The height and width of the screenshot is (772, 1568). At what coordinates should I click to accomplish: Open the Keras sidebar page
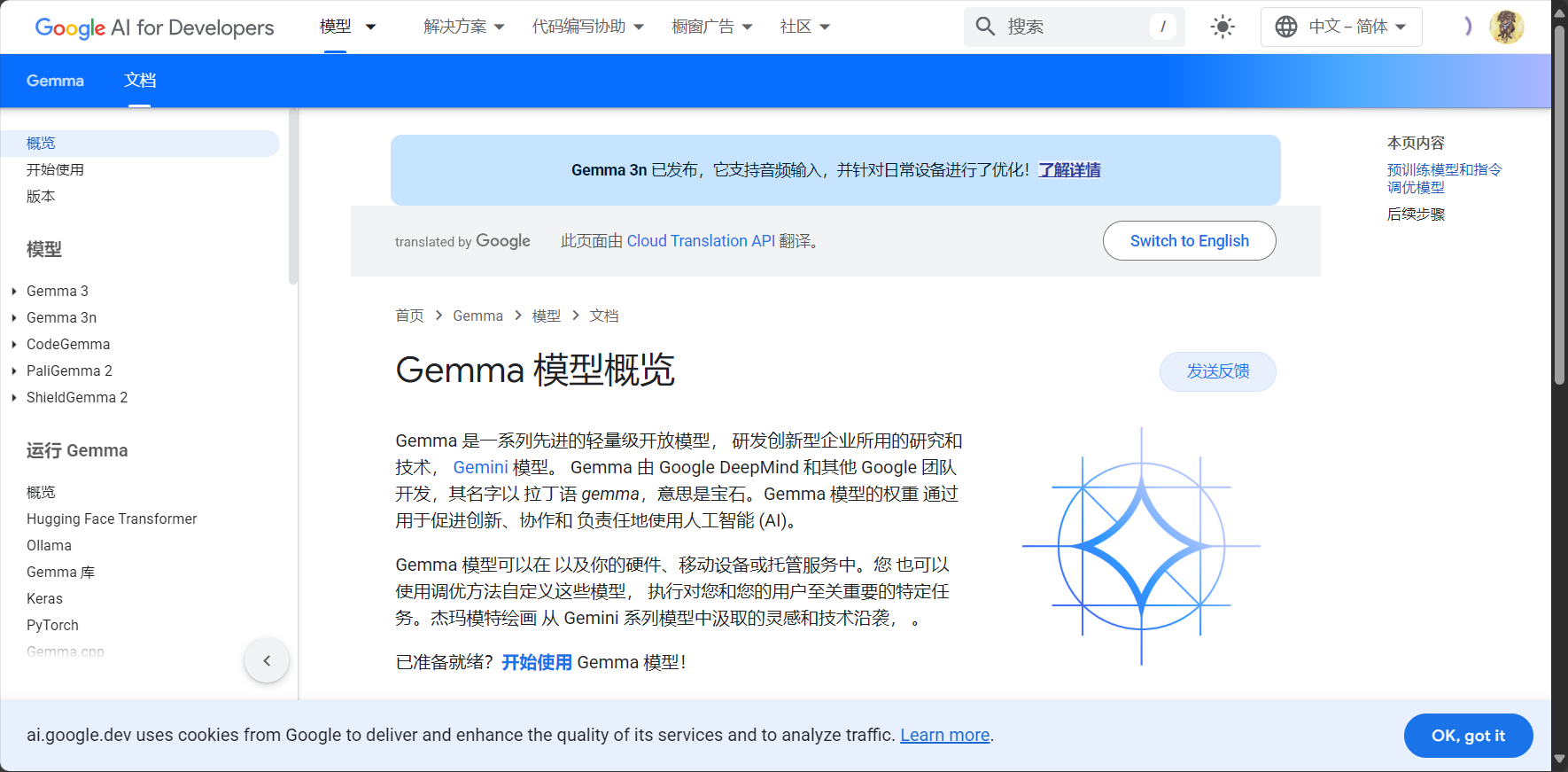(44, 598)
